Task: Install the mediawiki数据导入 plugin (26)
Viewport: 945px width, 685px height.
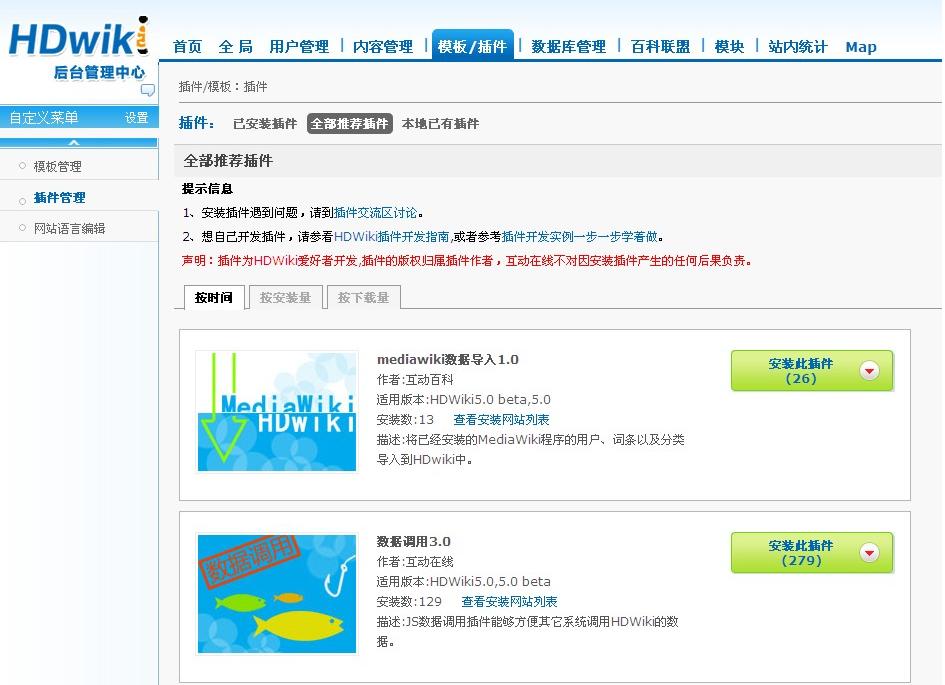Action: coord(812,371)
